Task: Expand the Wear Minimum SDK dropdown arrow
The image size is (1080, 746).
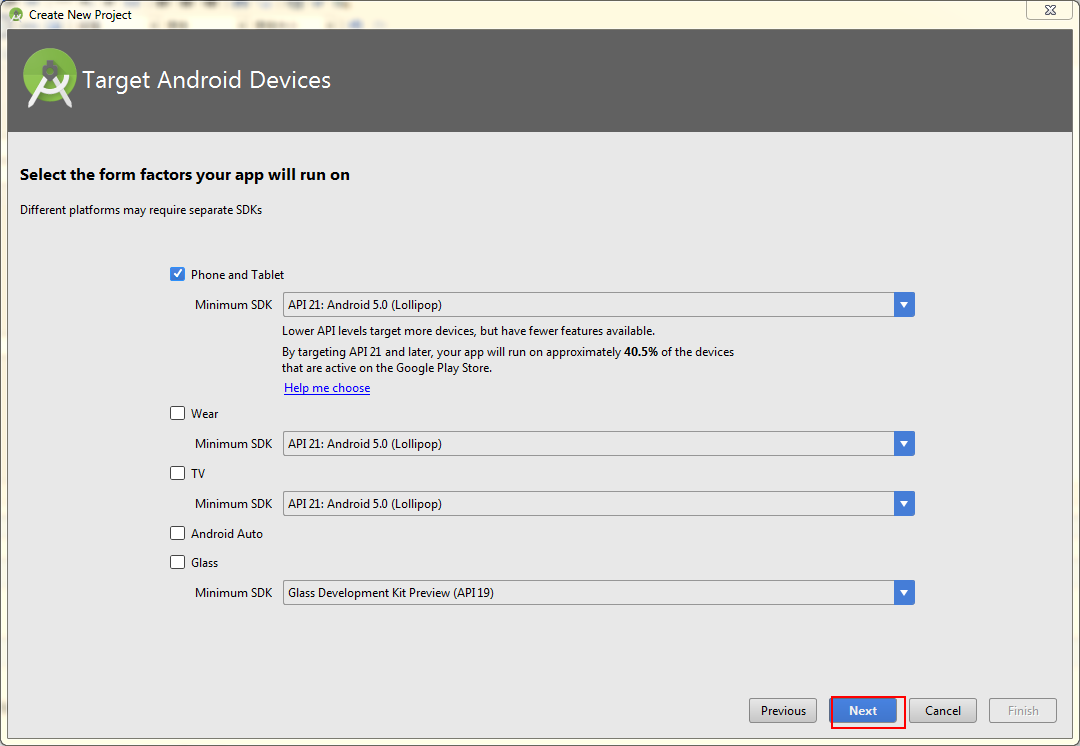Action: (904, 444)
